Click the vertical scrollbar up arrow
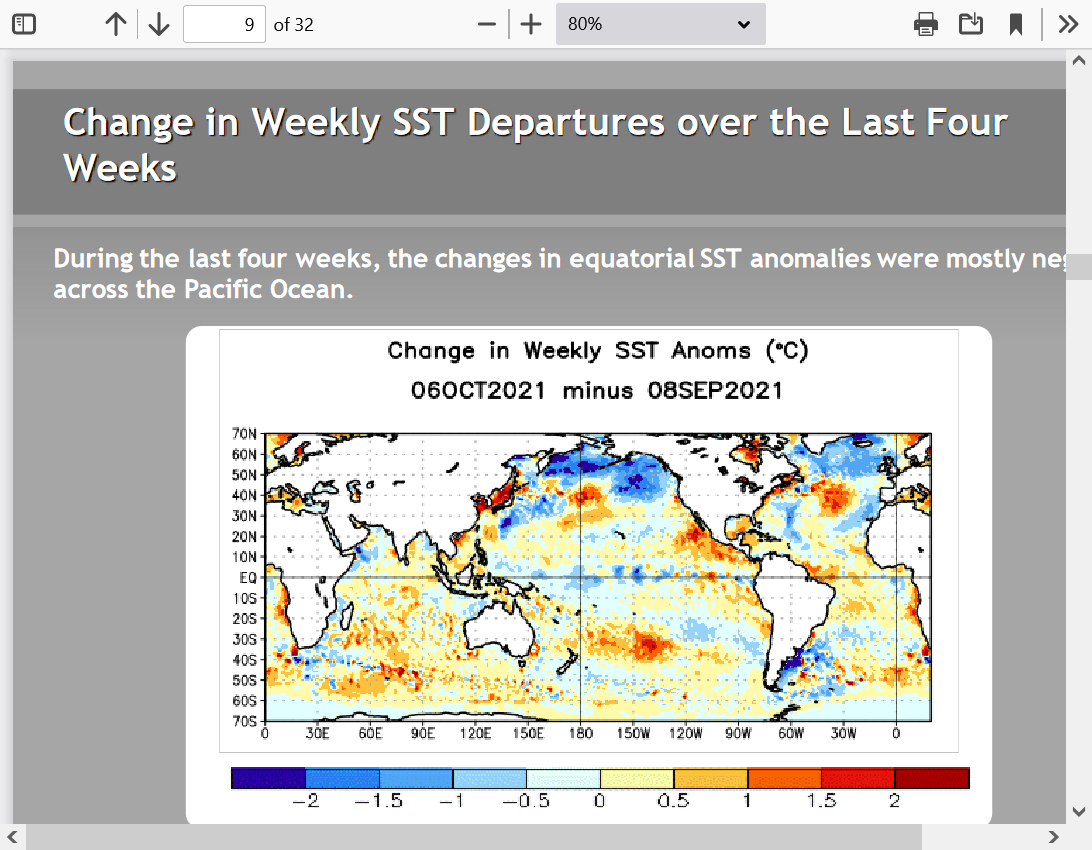 [x=1078, y=62]
